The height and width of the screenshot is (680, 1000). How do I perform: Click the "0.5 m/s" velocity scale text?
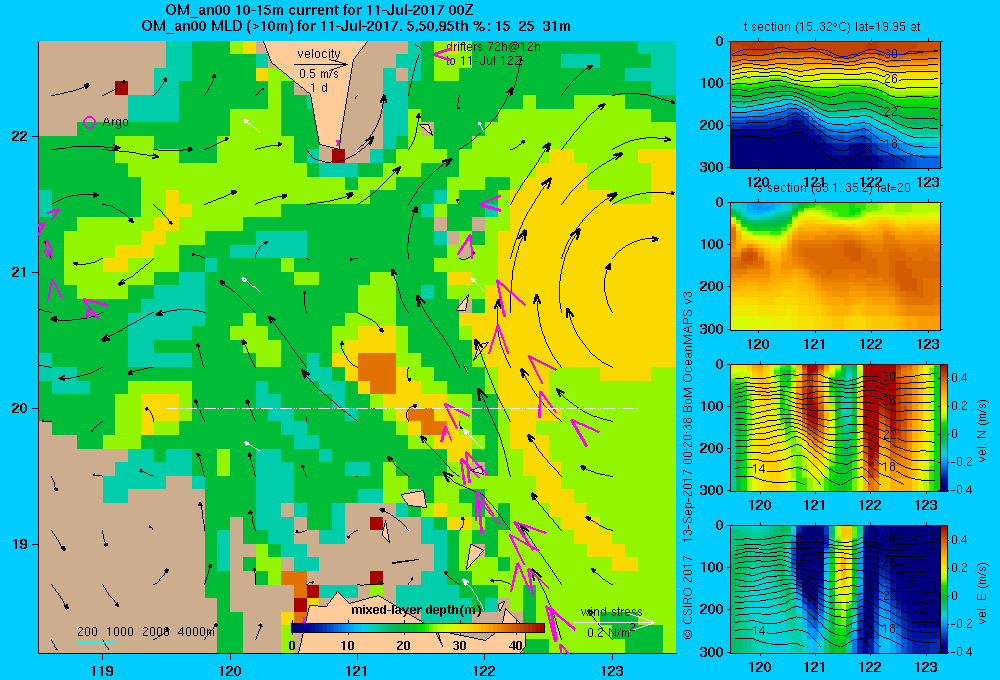pos(319,74)
